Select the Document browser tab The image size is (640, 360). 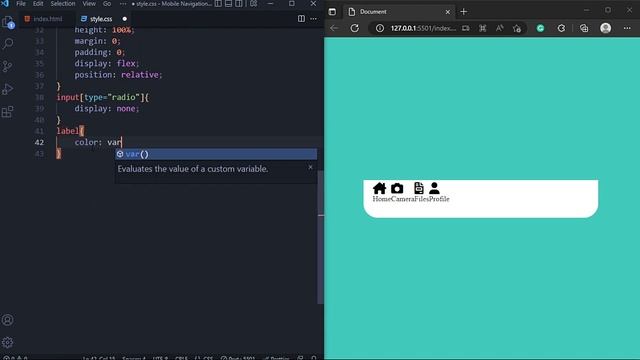(x=398, y=12)
